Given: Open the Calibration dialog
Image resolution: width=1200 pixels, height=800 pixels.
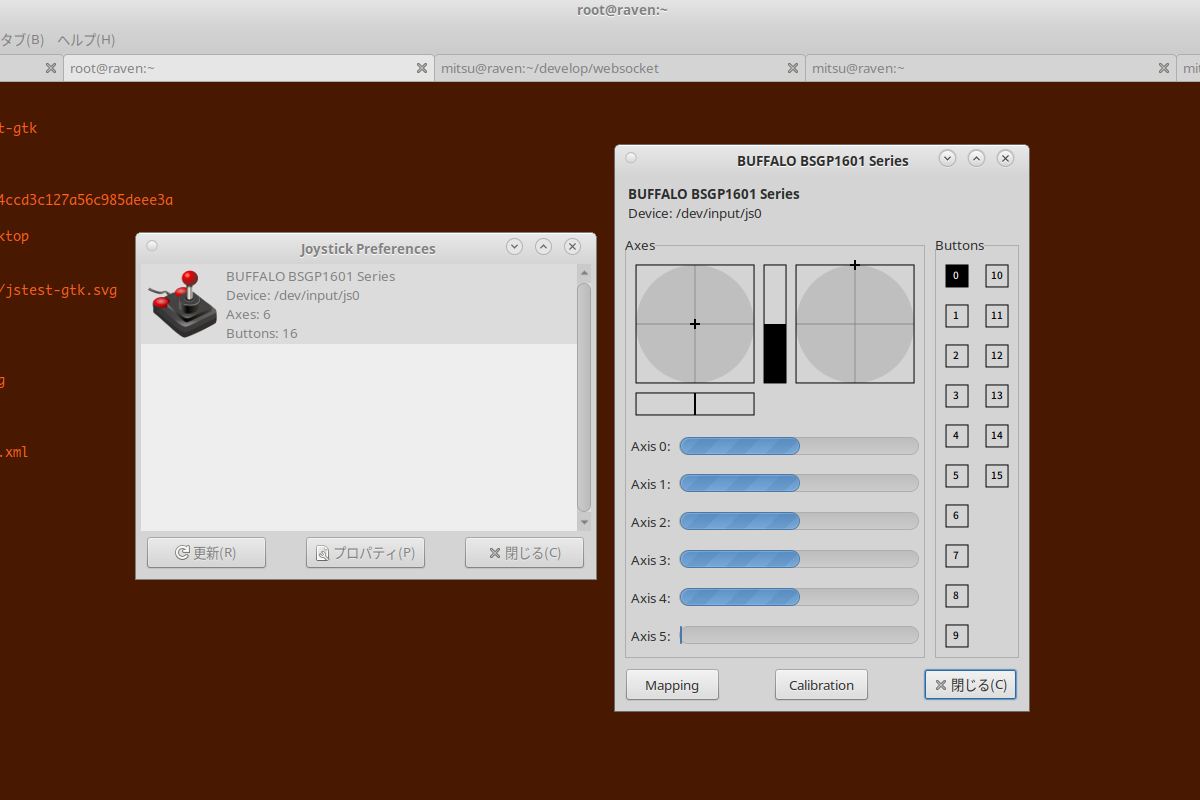Looking at the screenshot, I should pos(820,685).
